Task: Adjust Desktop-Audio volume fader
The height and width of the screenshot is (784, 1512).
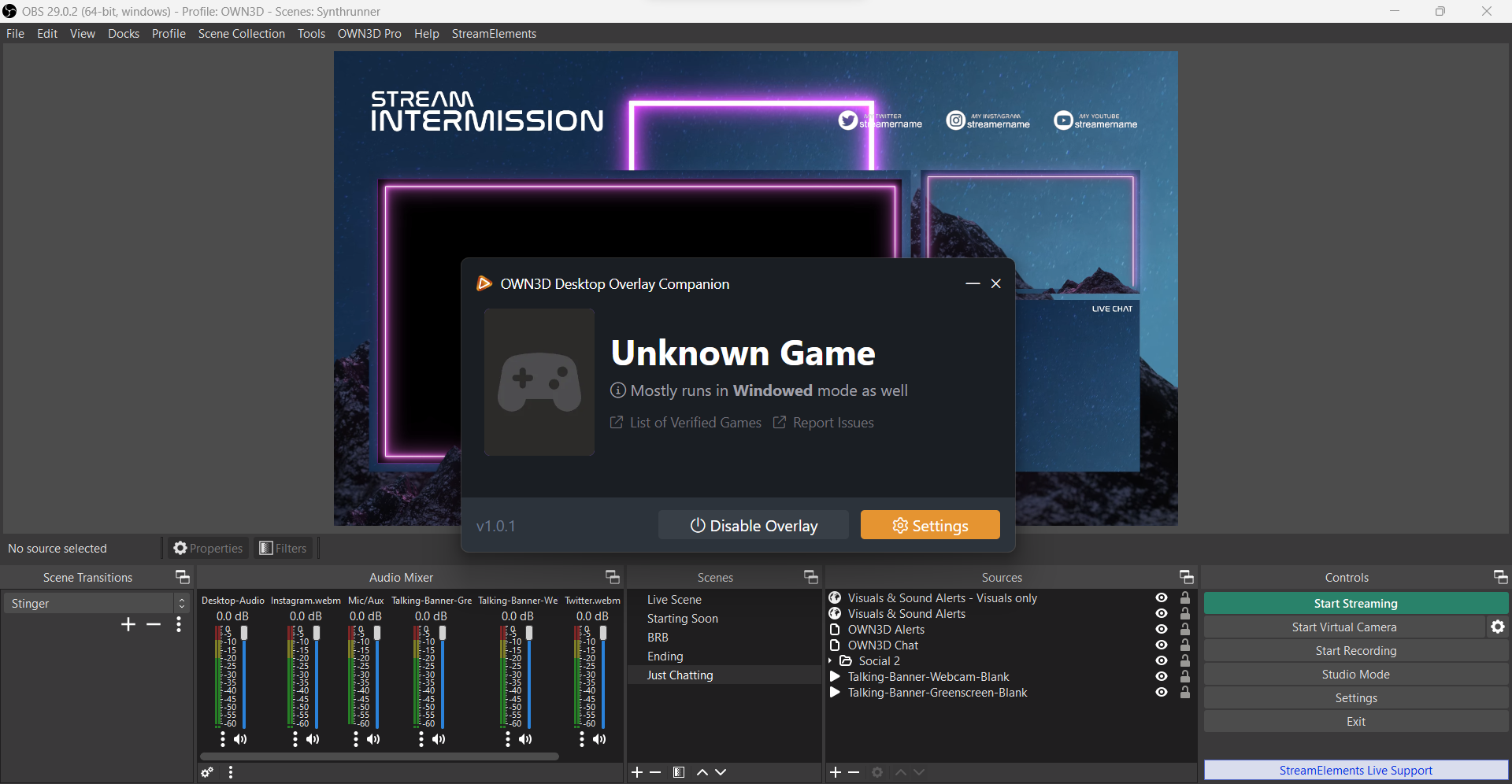Action: point(244,634)
